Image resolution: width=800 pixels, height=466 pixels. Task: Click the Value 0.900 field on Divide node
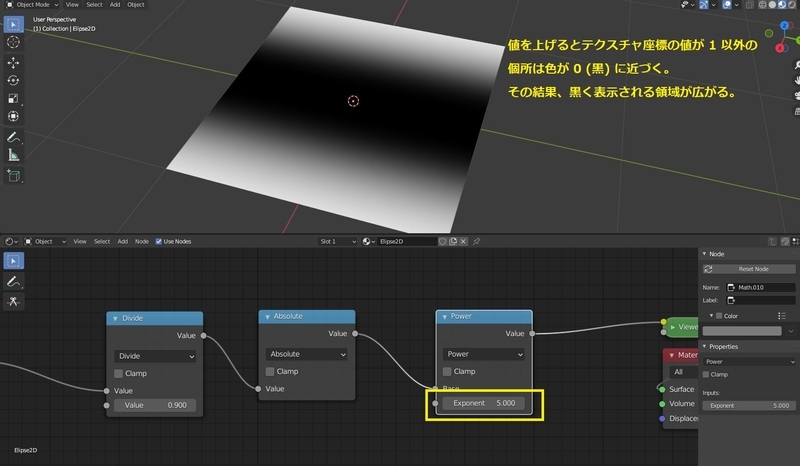155,405
